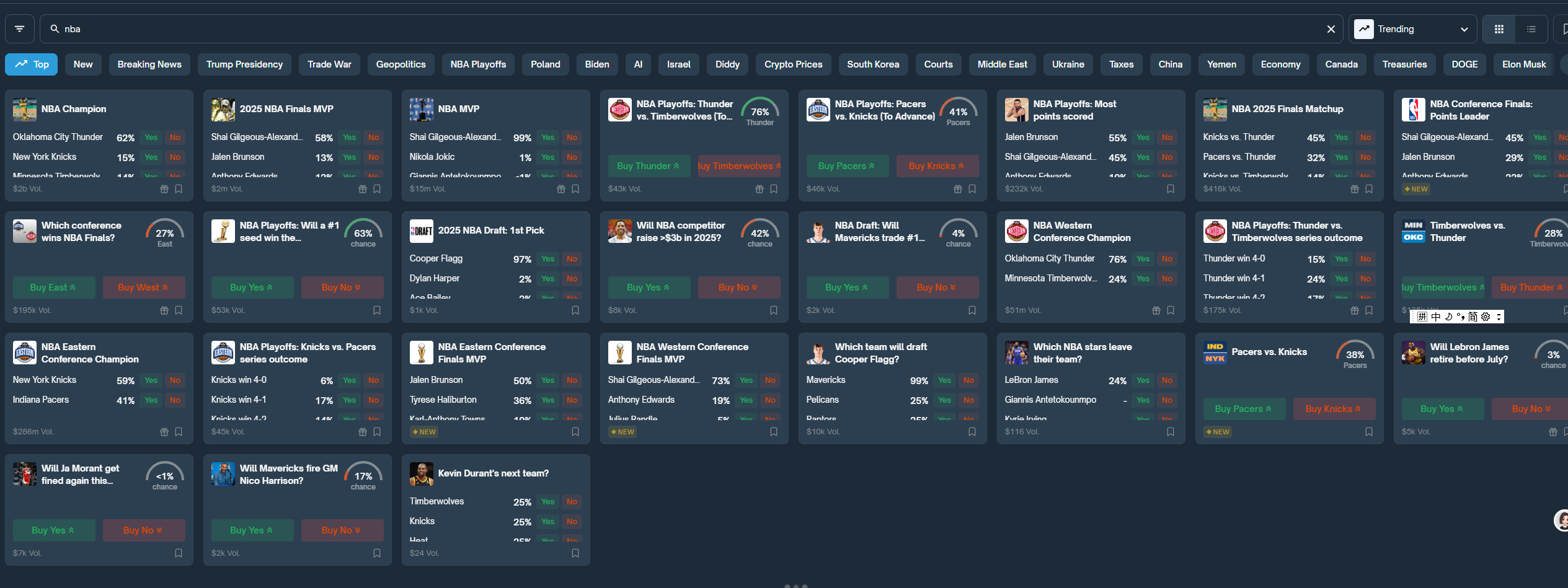Switch to the Elon Musk tab
Image resolution: width=1568 pixels, height=588 pixels.
pos(1524,64)
